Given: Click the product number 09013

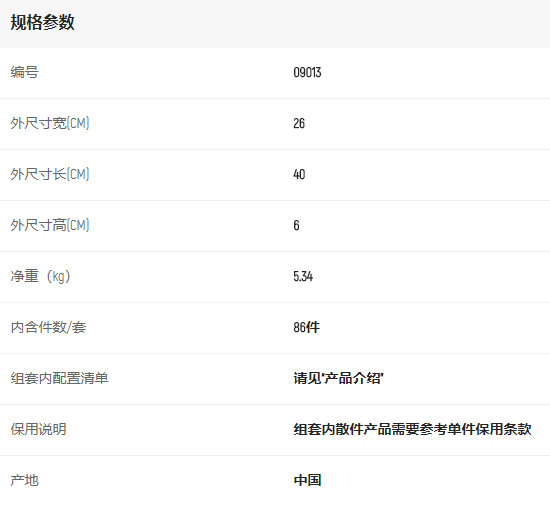Looking at the screenshot, I should pos(307,73).
